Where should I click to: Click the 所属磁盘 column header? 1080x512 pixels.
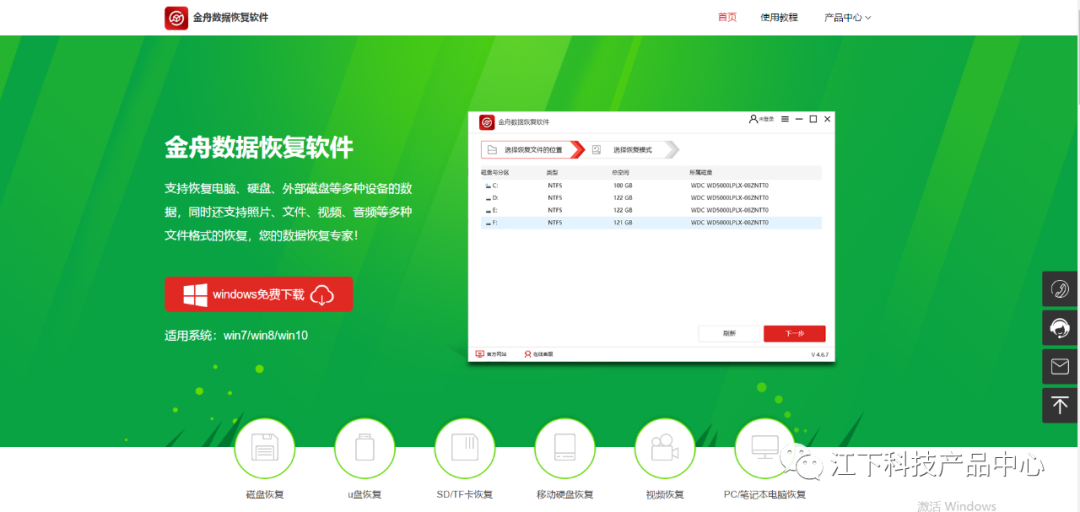click(701, 172)
